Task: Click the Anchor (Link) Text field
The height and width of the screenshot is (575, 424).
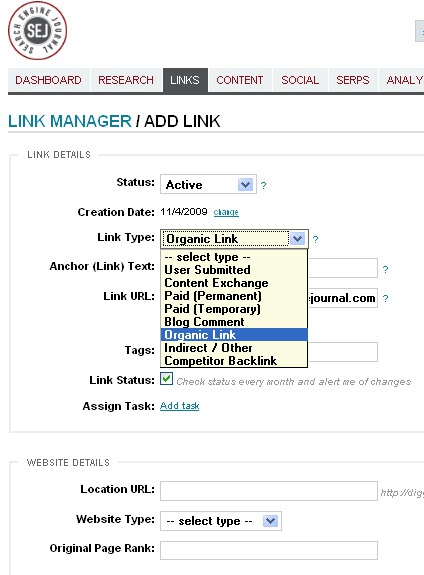Action: pyautogui.click(x=343, y=268)
